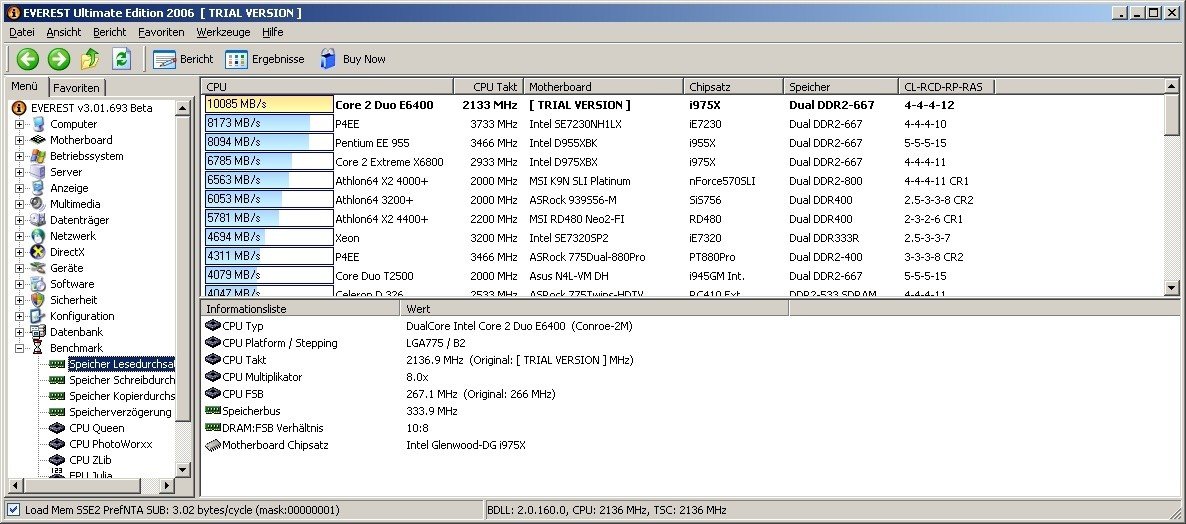Expand the Multimedia tree node
Viewport: 1186px width, 524px height.
(x=20, y=204)
